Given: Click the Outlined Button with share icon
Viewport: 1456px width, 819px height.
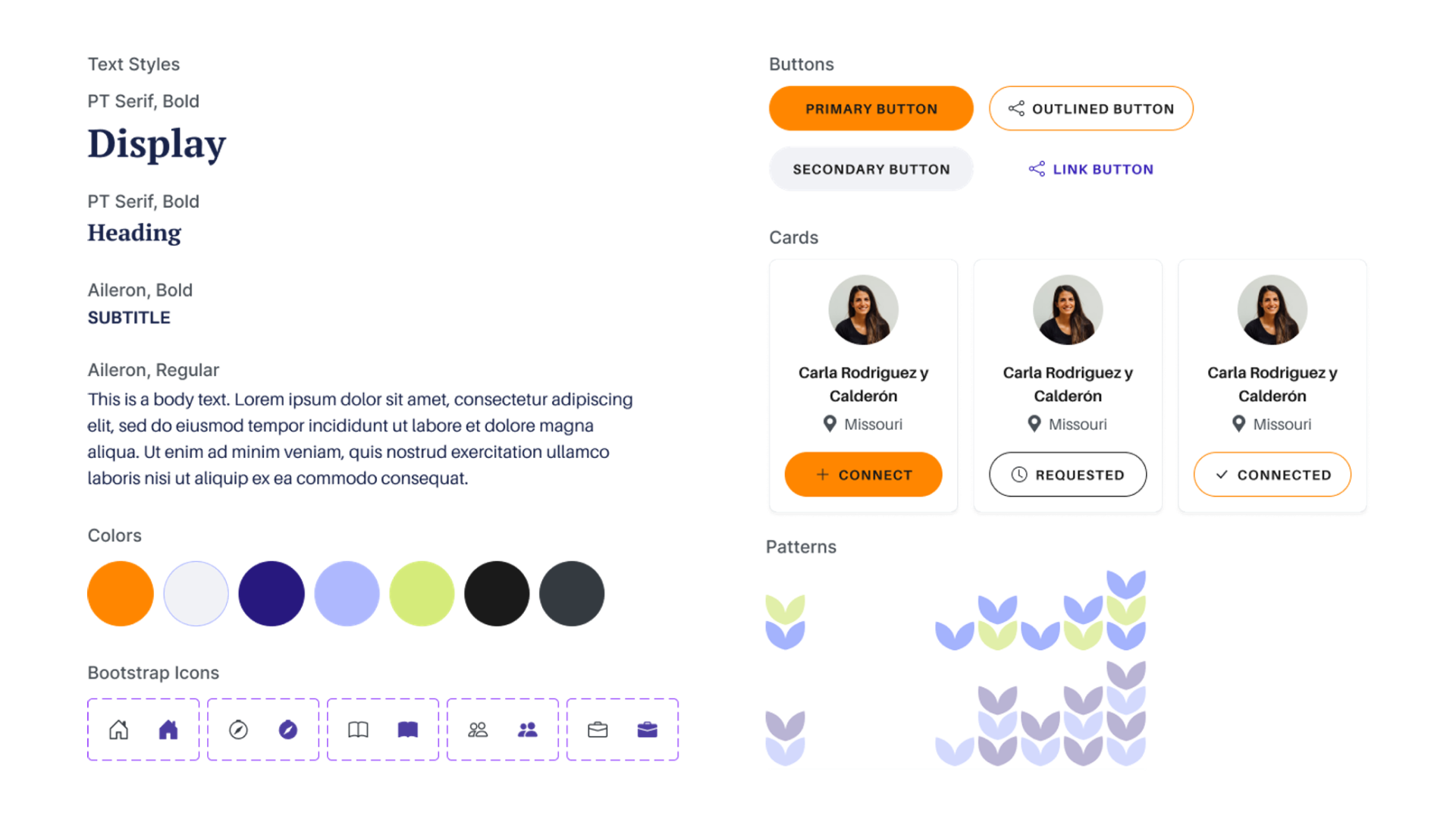Looking at the screenshot, I should [x=1091, y=108].
